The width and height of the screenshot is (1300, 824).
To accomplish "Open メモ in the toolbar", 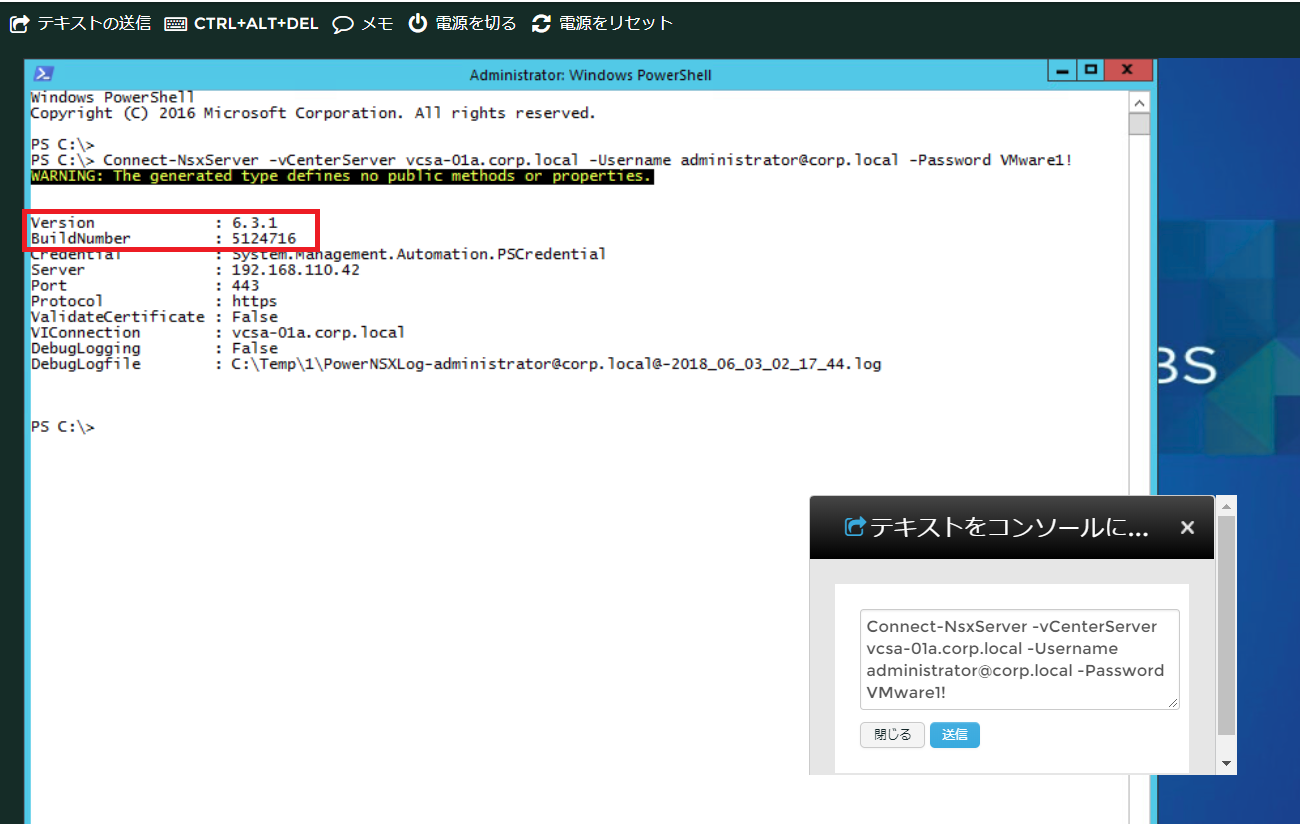I will click(377, 24).
